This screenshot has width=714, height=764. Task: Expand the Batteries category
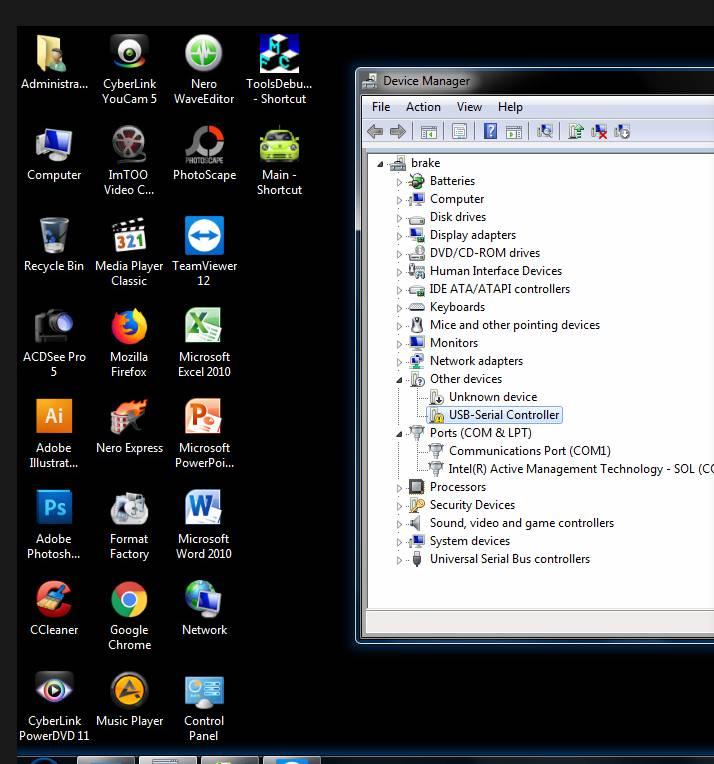(x=399, y=182)
